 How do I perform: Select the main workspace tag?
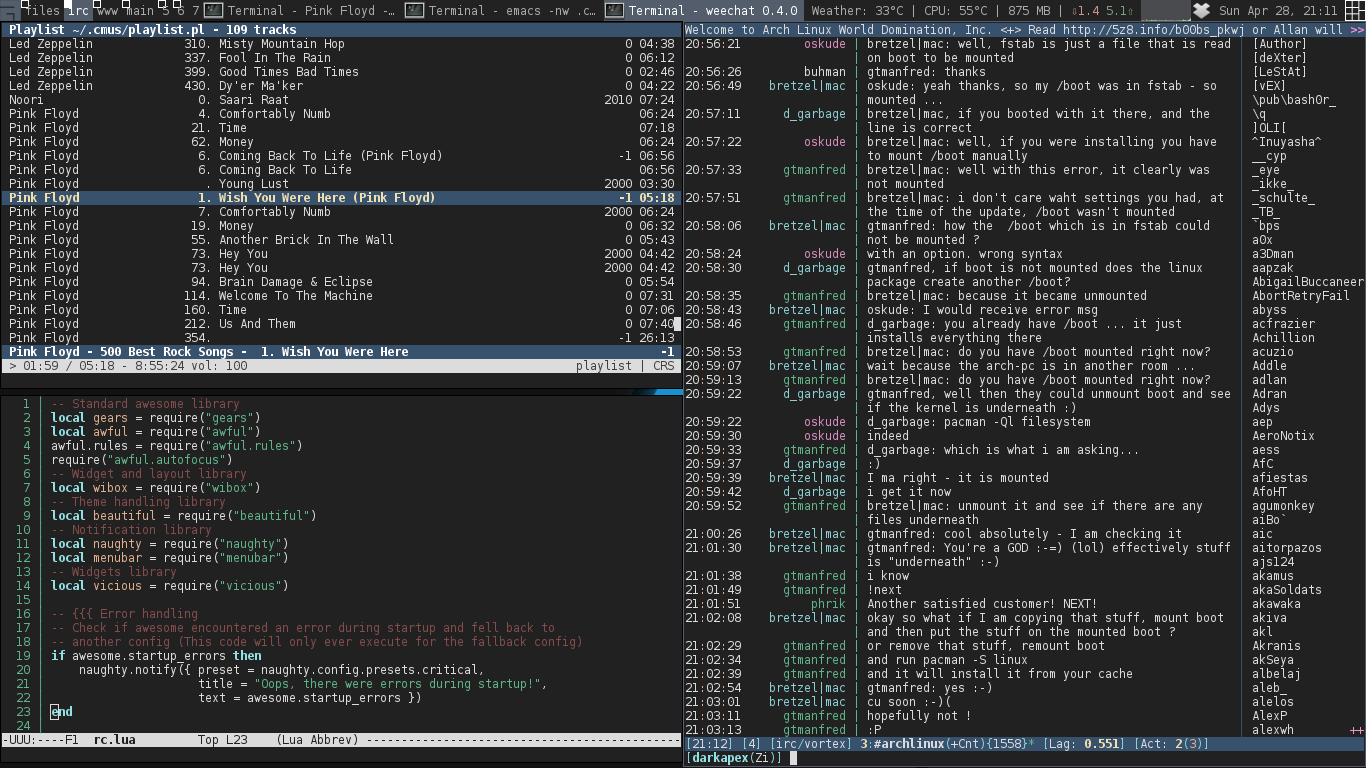pos(139,11)
